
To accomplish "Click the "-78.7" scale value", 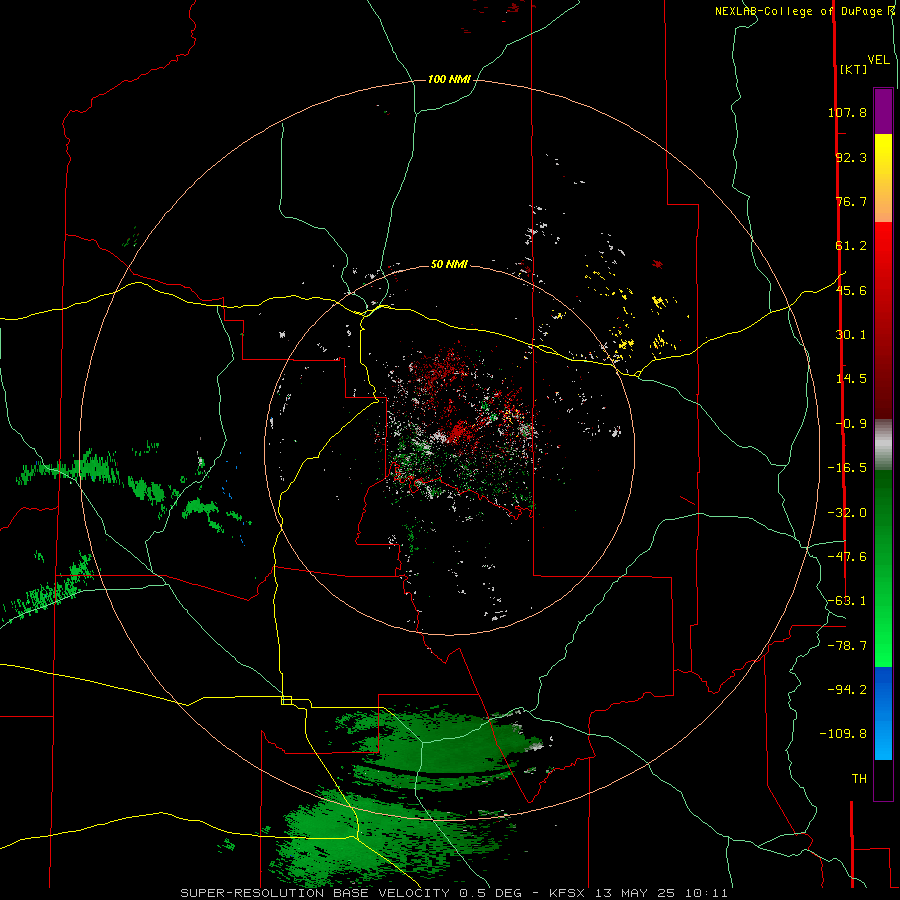I will [847, 646].
